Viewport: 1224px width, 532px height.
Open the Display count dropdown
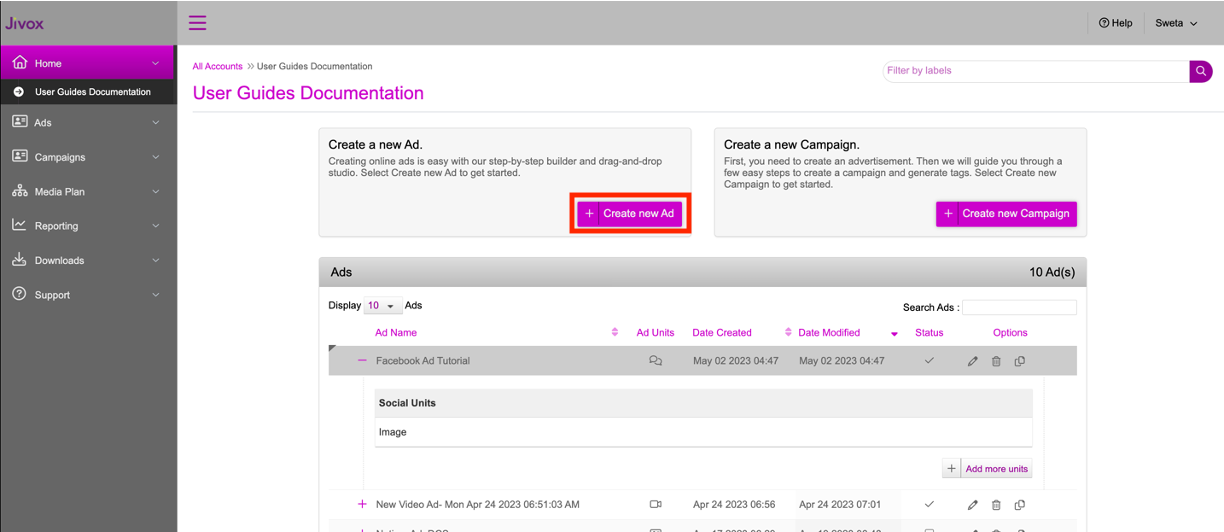381,306
